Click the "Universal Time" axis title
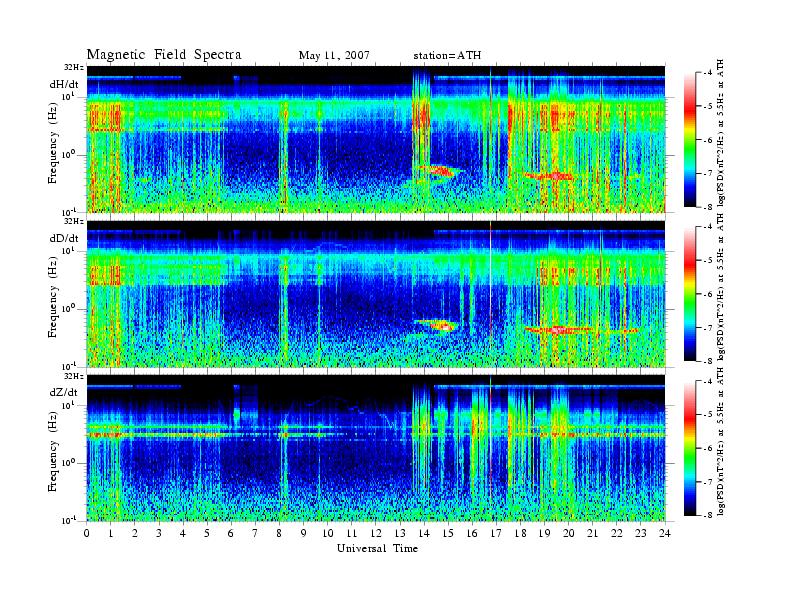Viewport: 792px width, 612px height. point(377,548)
